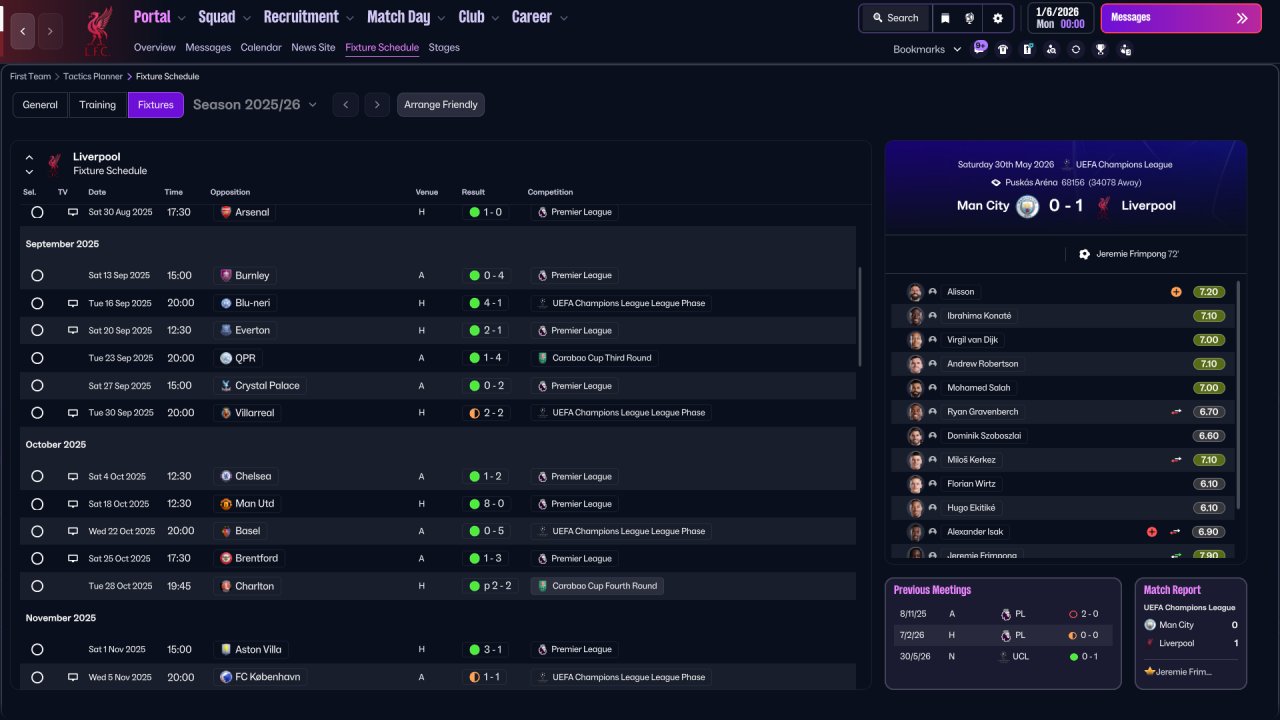Click the goal ball icon beside Jeremie Frimpong 72'

[x=1084, y=254]
